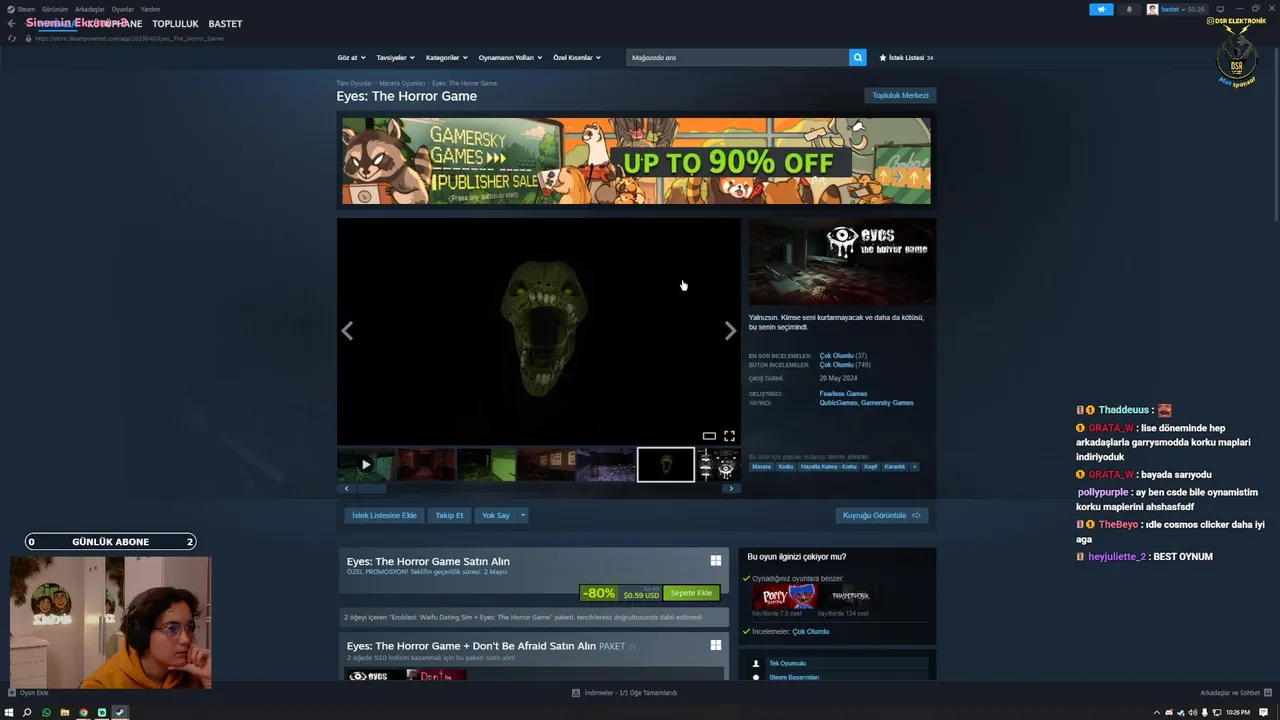
Task: Open the downloads icon in the status bar
Action: click(x=576, y=692)
